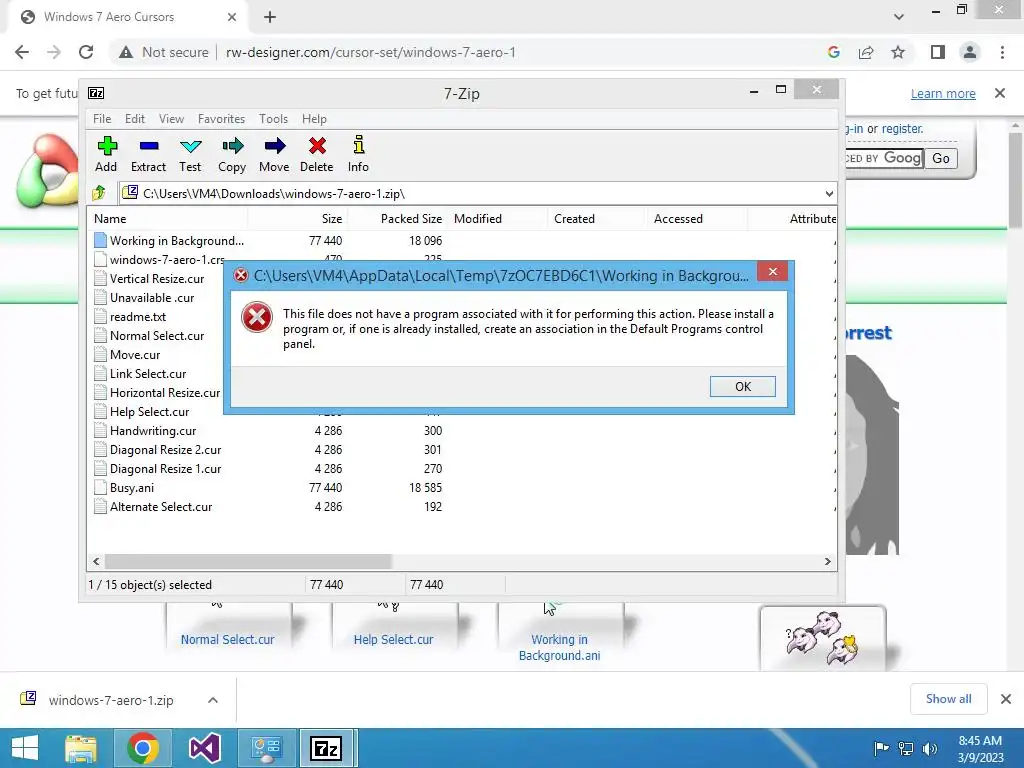Click the Move toolbar icon
1024x768 pixels.
pos(274,146)
